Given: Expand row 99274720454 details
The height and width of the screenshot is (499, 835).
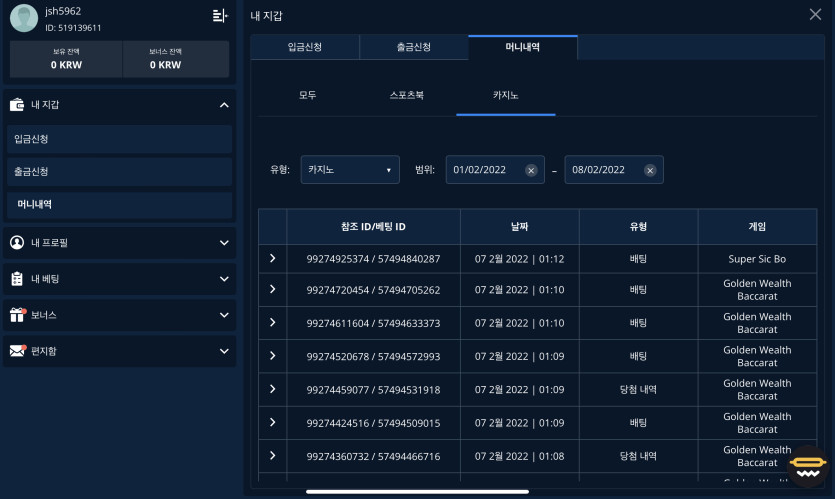Looking at the screenshot, I should pos(273,289).
